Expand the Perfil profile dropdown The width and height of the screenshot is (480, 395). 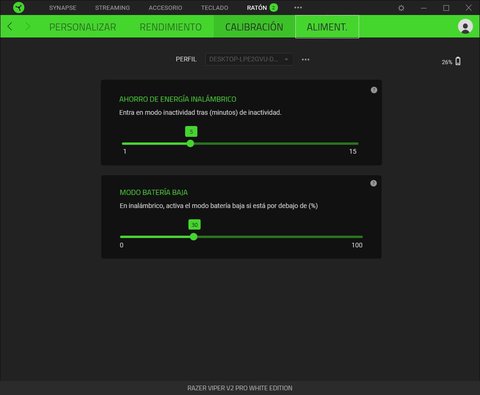point(249,59)
